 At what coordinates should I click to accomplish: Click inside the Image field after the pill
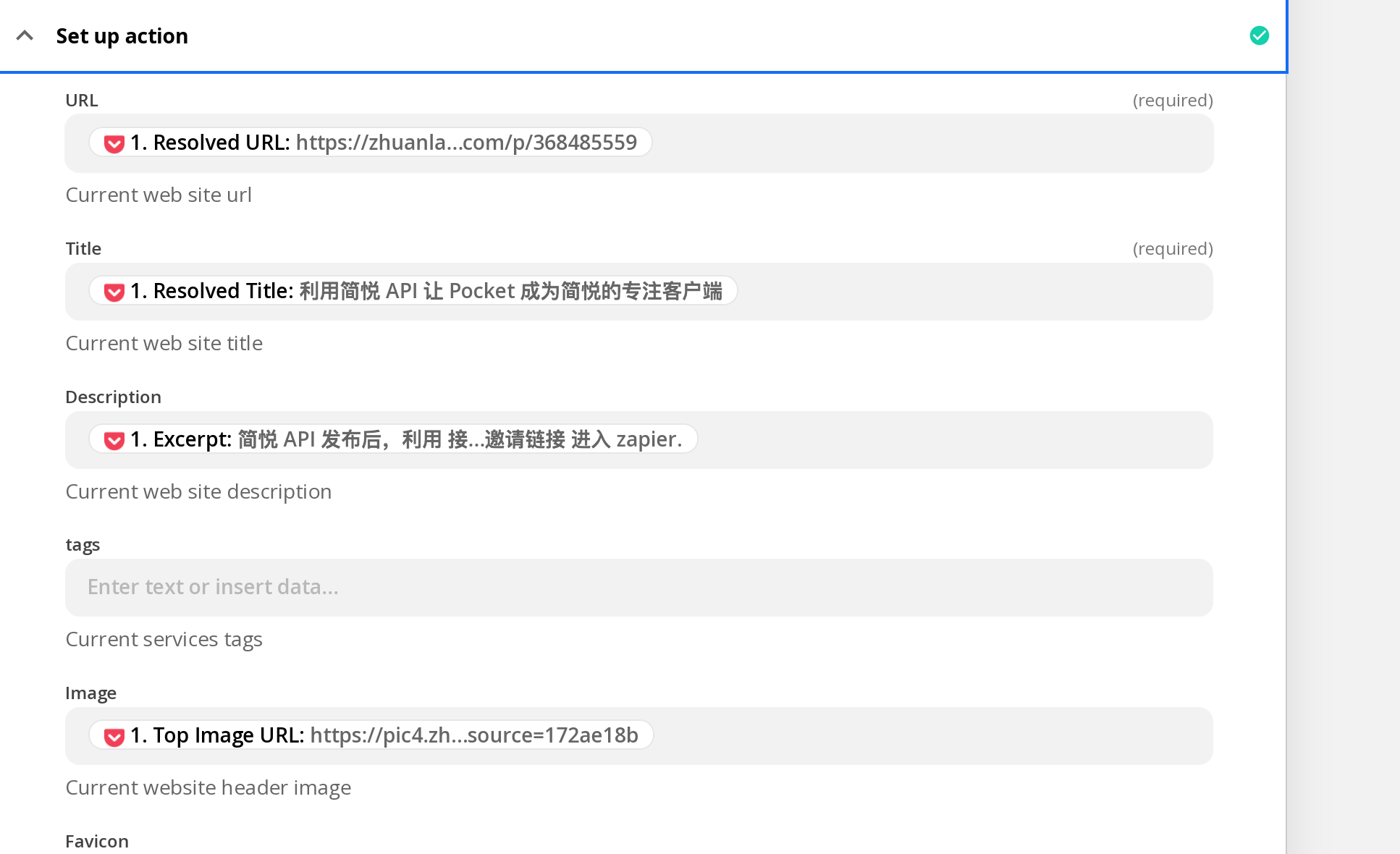[933, 736]
